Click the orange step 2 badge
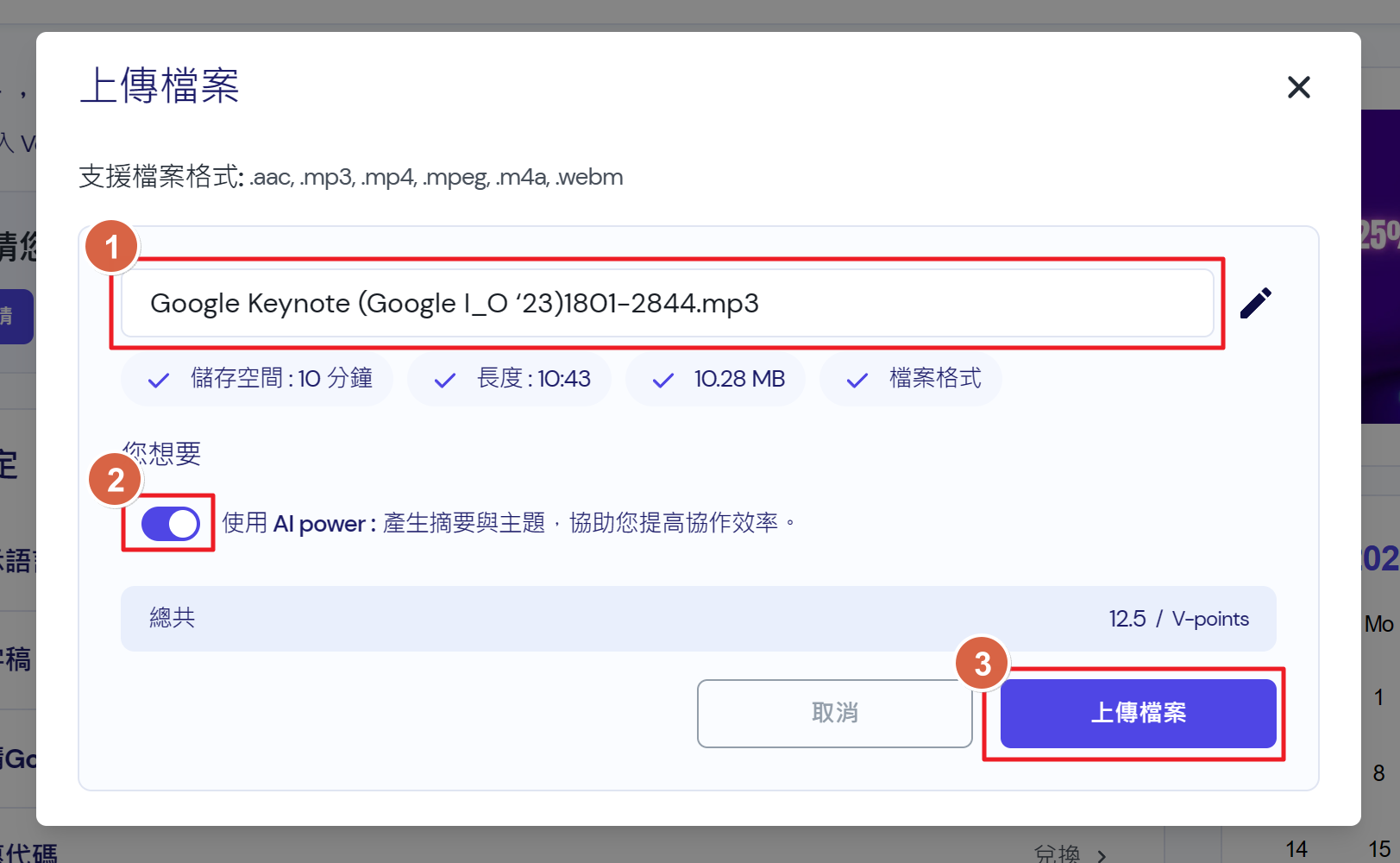The width and height of the screenshot is (1400, 863). pos(116,480)
